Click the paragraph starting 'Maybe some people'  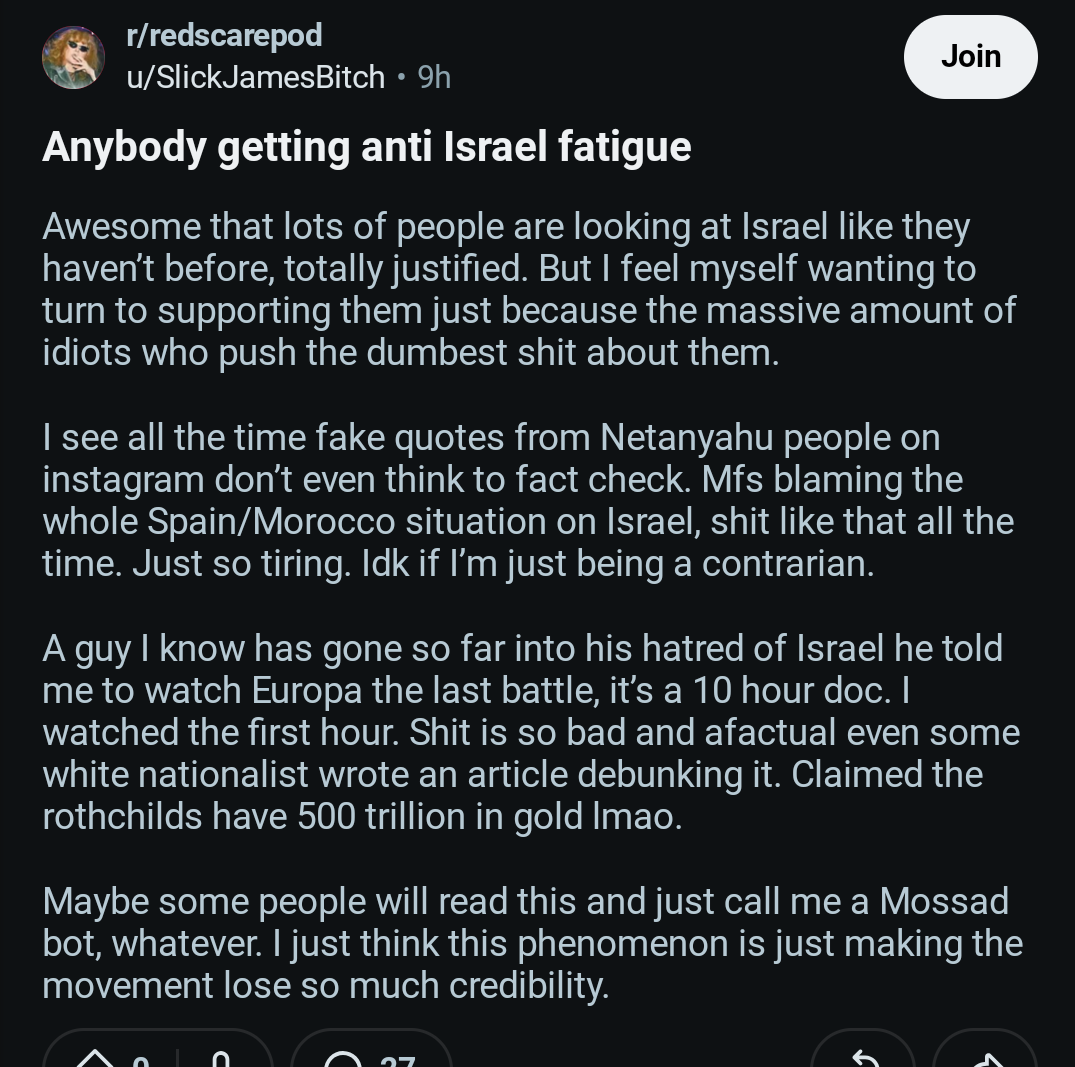(x=533, y=944)
